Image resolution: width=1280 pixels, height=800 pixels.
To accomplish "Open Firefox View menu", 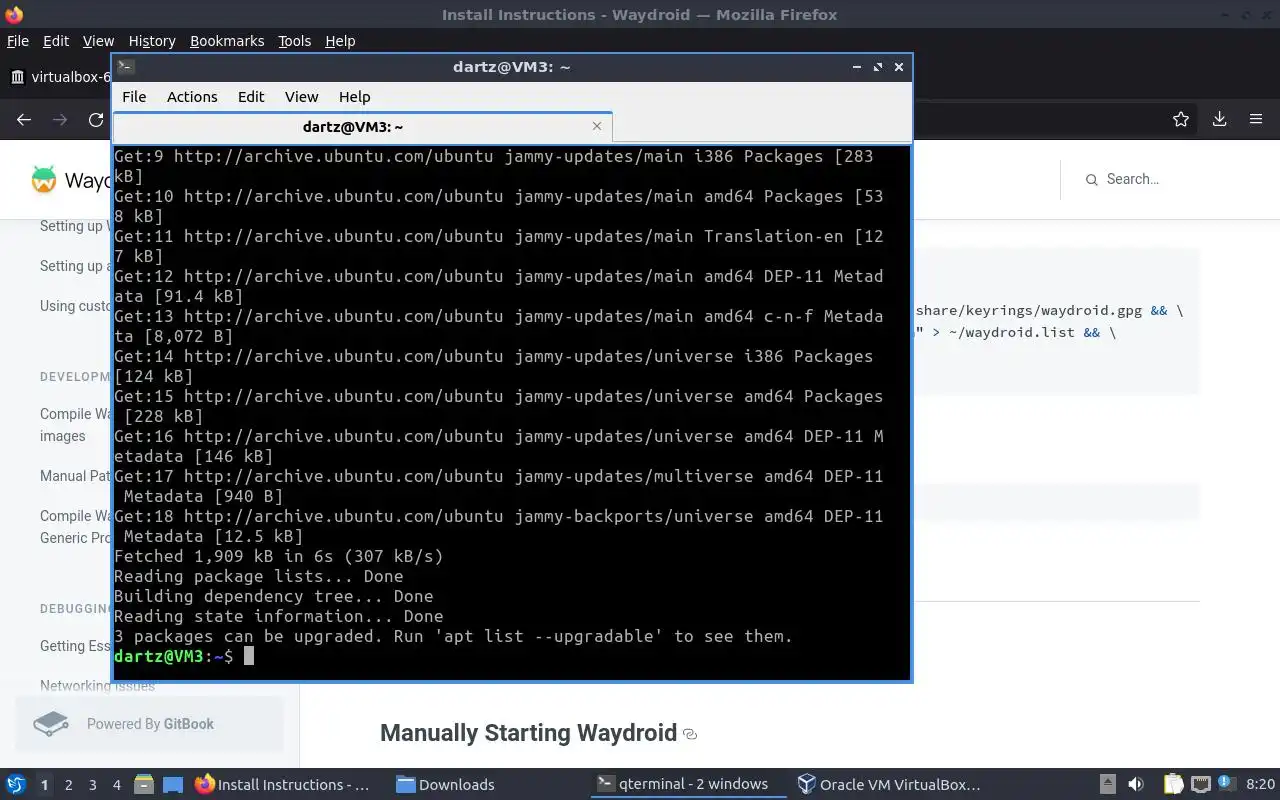I will 98,41.
